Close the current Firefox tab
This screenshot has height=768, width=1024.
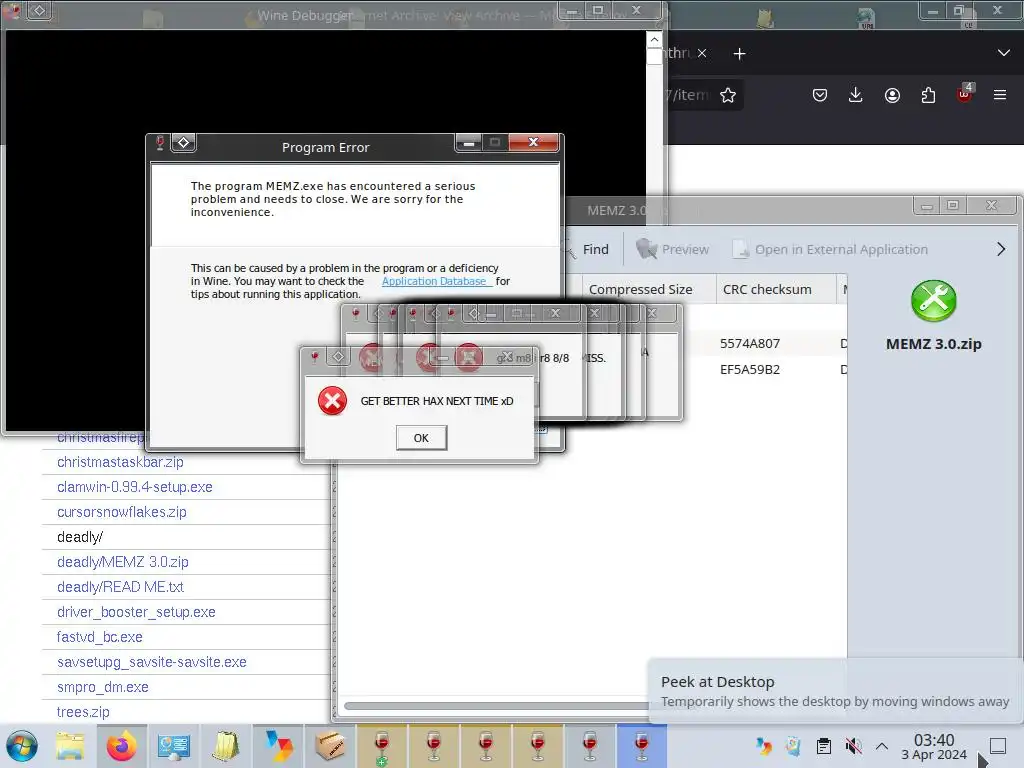[702, 53]
